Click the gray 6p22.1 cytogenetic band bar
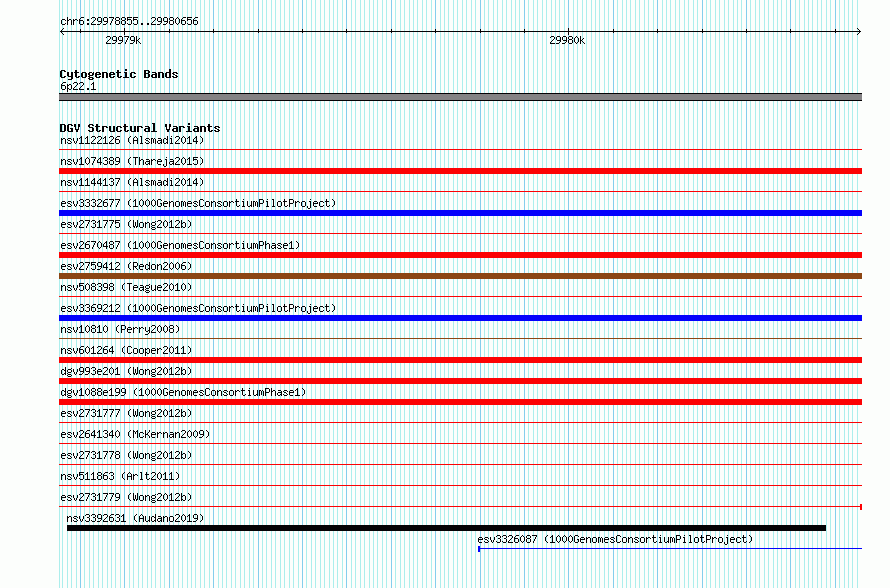This screenshot has width=890, height=588. point(460,97)
